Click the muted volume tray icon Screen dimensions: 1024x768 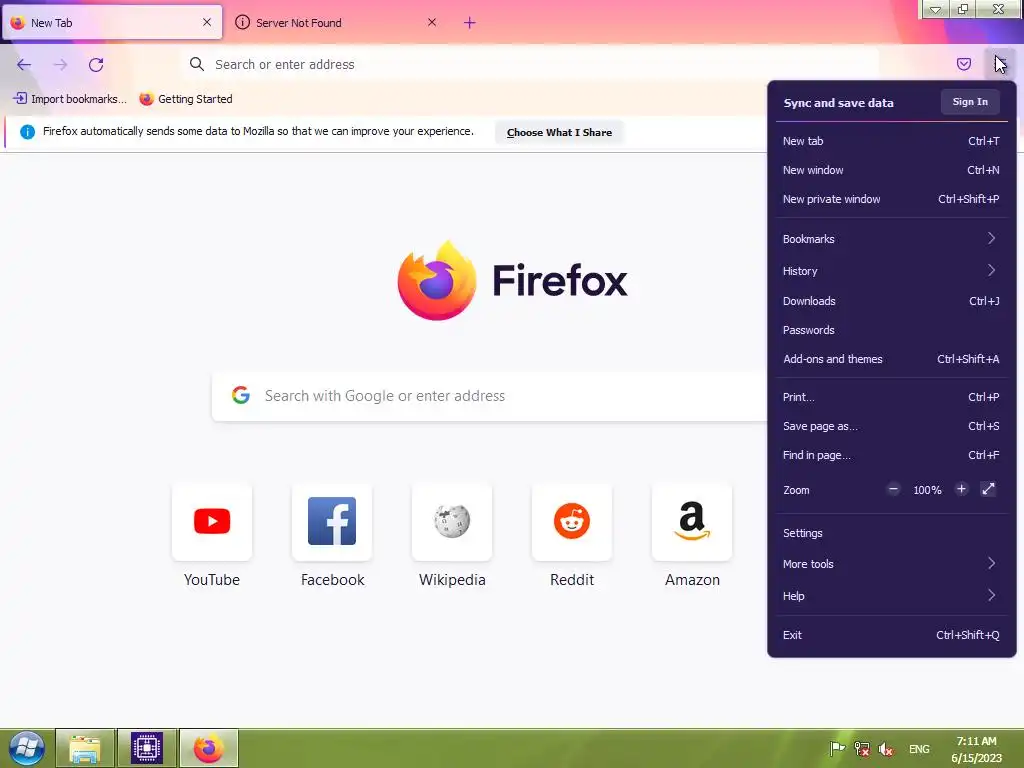click(886, 749)
